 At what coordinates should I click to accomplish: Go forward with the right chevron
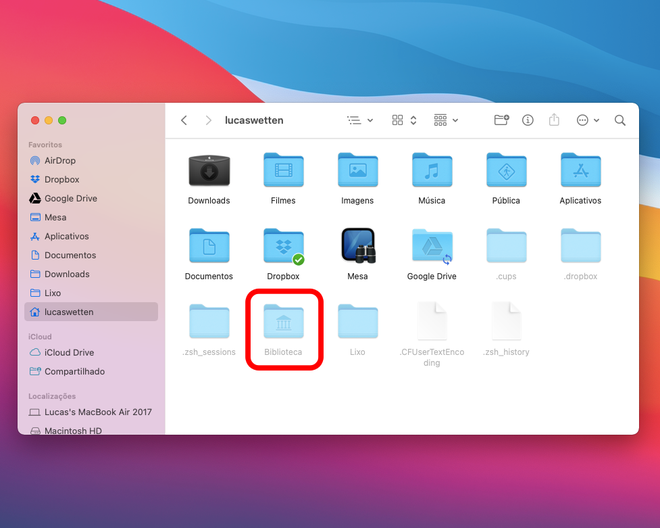(x=208, y=120)
